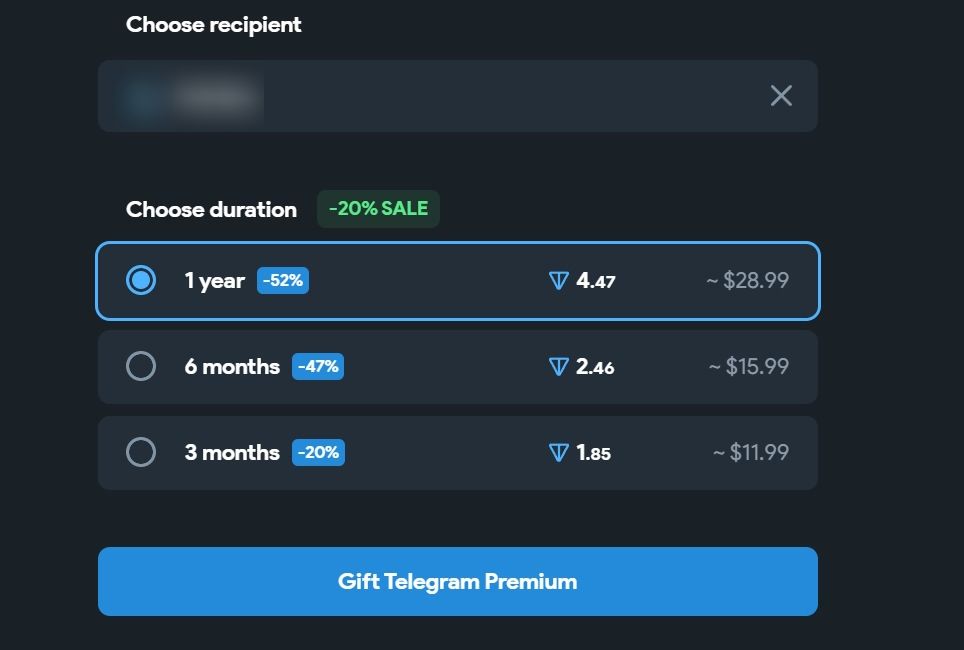Click the blurred recipient avatar

143,97
